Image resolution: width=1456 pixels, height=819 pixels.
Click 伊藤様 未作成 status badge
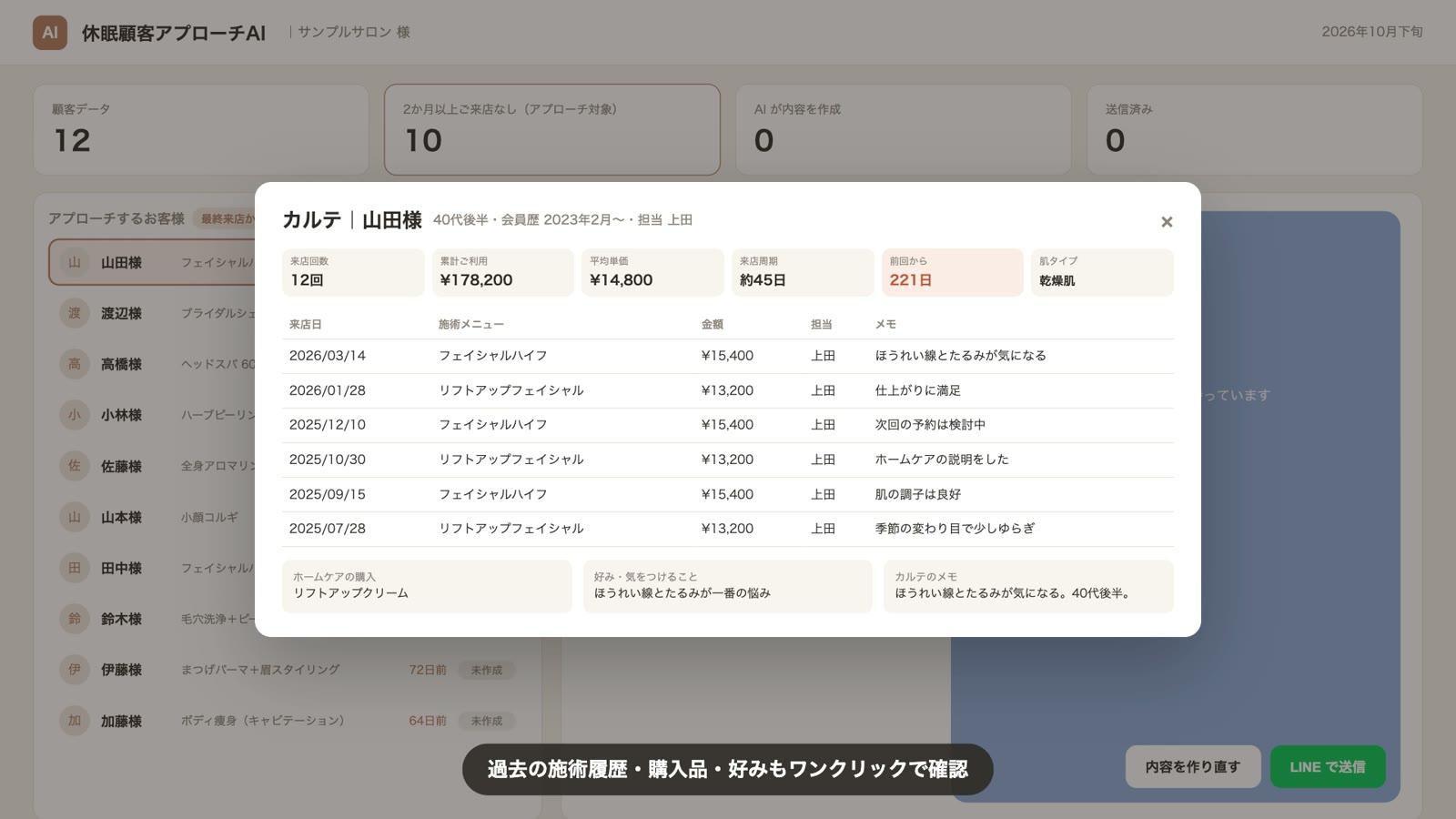(x=487, y=670)
